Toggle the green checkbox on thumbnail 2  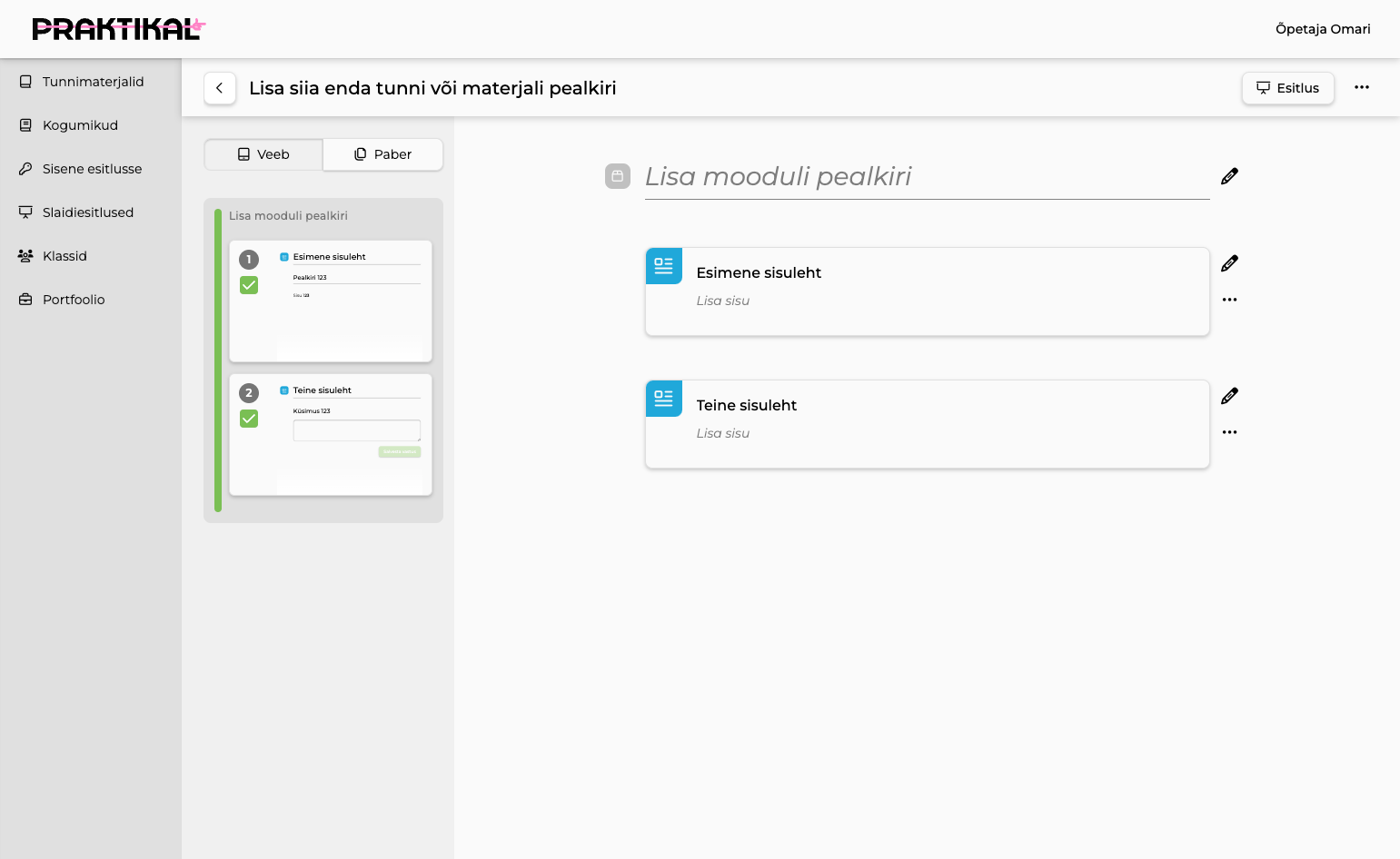click(249, 419)
